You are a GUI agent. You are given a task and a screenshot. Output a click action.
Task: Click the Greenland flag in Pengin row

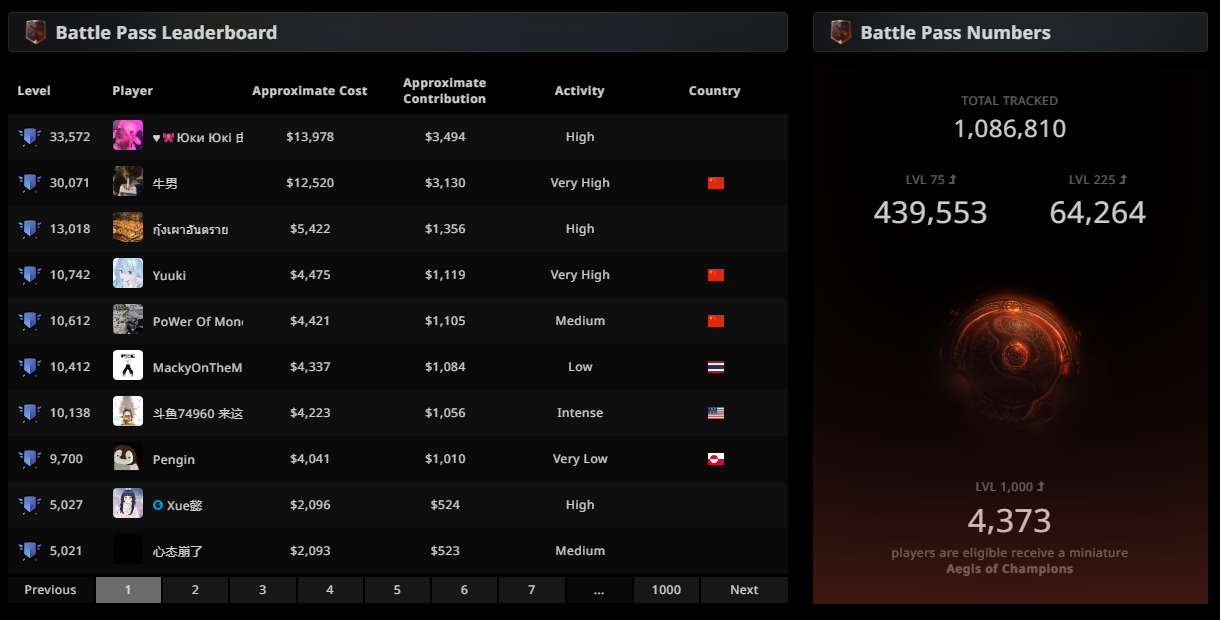click(715, 459)
